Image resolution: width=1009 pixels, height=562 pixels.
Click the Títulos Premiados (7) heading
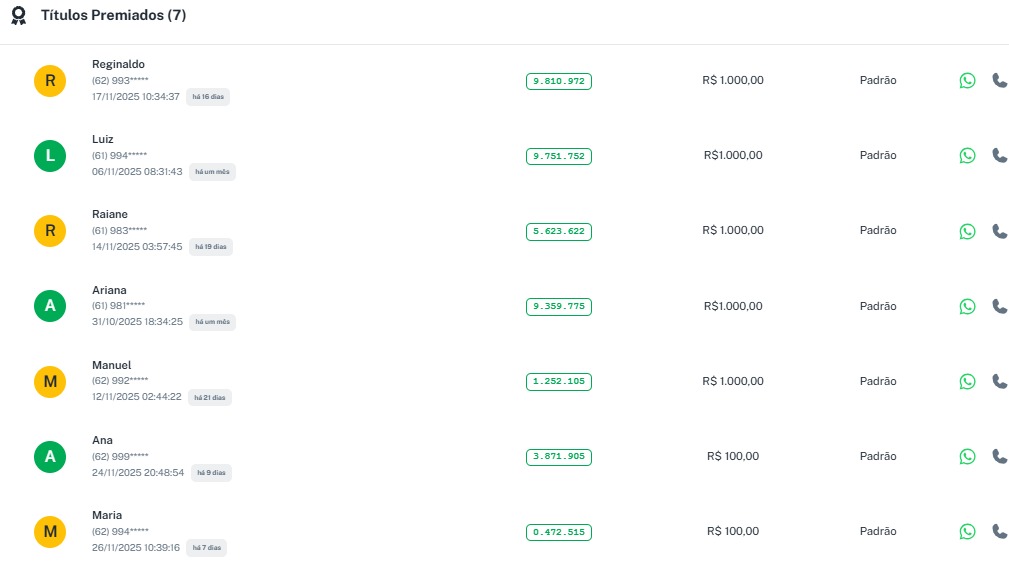tap(113, 16)
